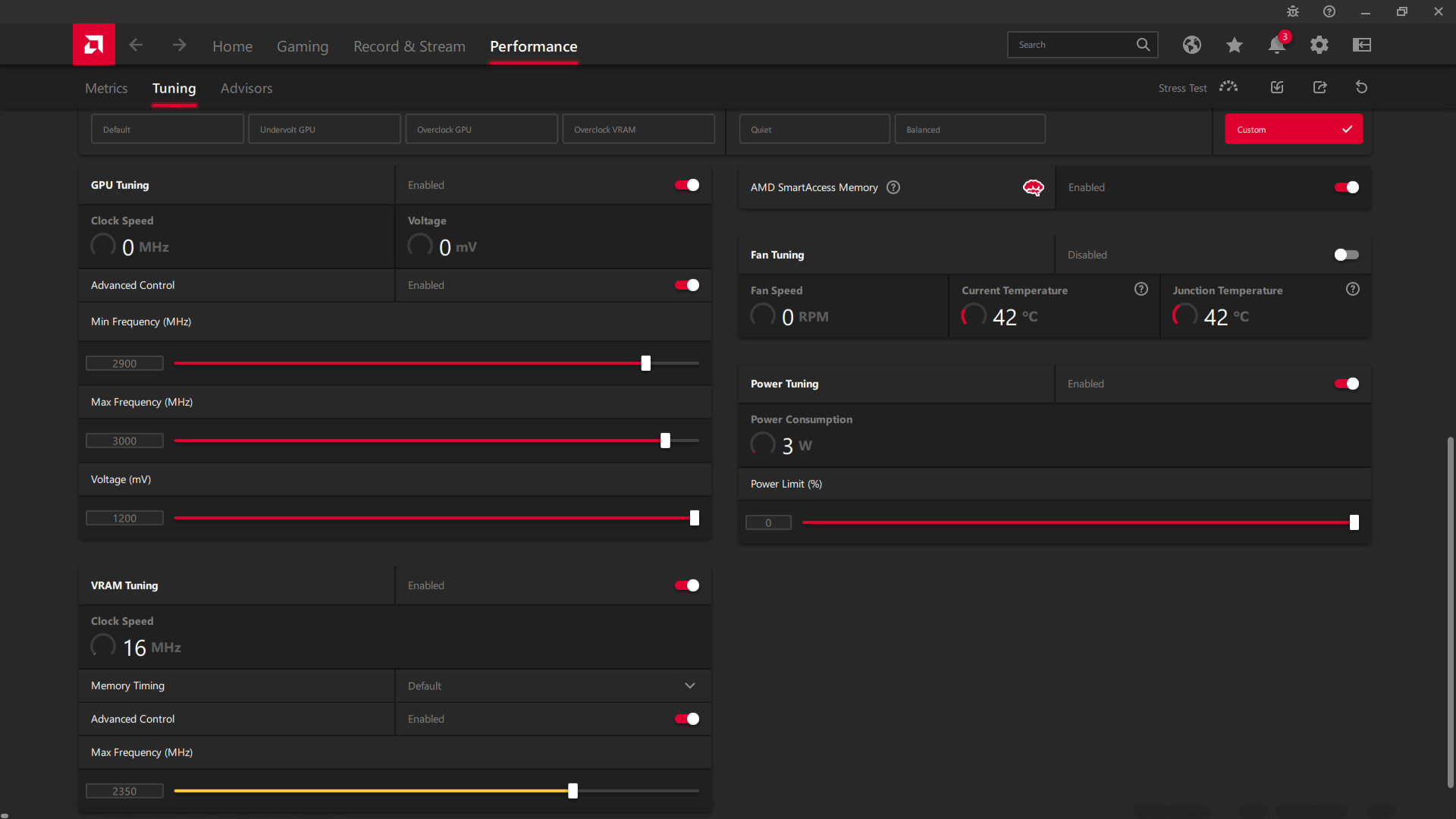Image resolution: width=1456 pixels, height=819 pixels.
Task: Disable AMD SmartAccess Memory toggle
Action: click(1347, 187)
